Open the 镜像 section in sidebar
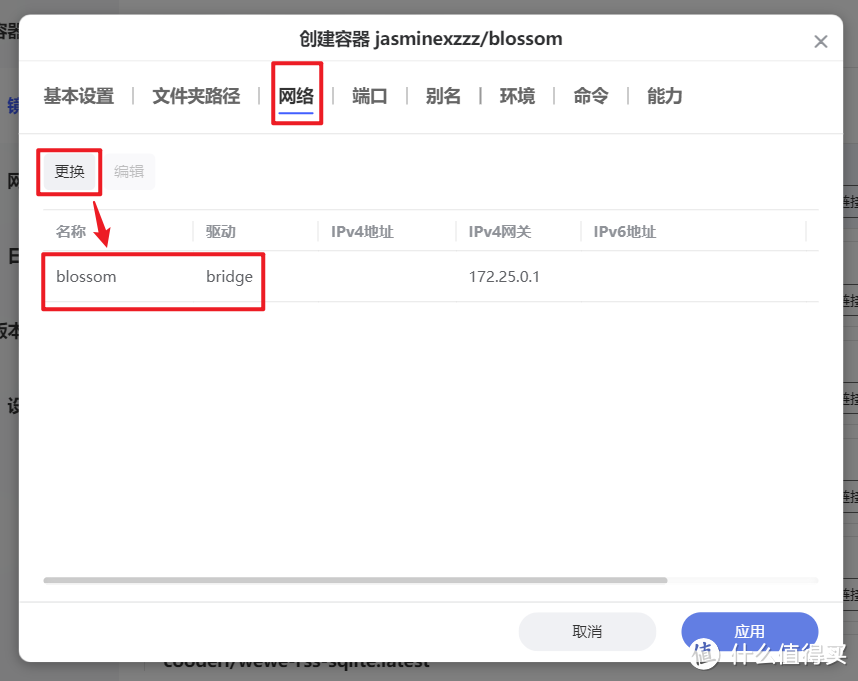Screen dimensions: 858x681 10,105
